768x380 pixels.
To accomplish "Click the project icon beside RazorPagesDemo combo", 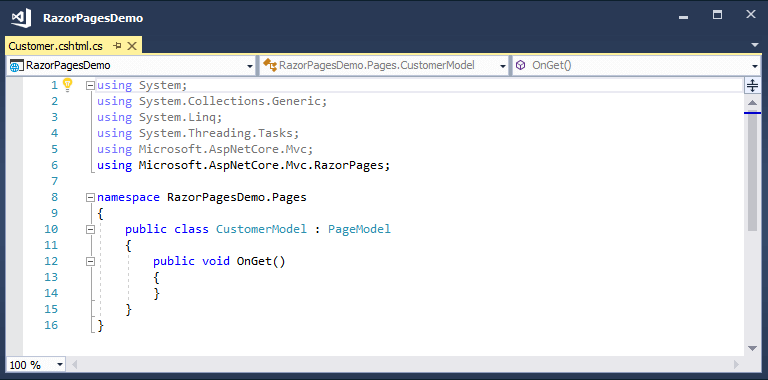I will (16, 66).
